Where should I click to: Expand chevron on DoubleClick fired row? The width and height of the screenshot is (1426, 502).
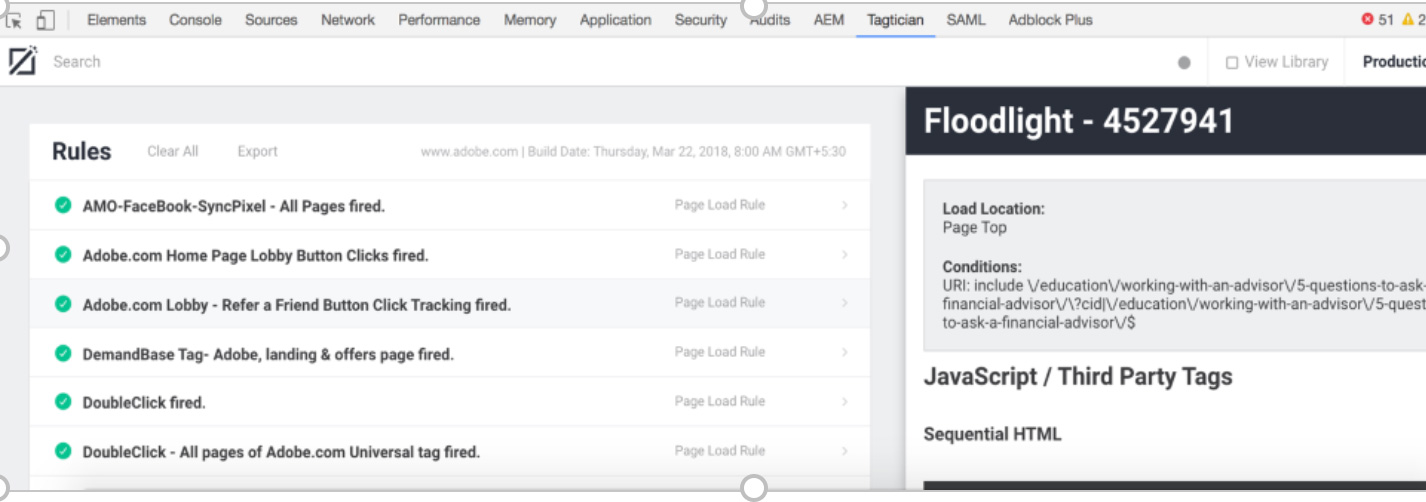click(x=844, y=401)
